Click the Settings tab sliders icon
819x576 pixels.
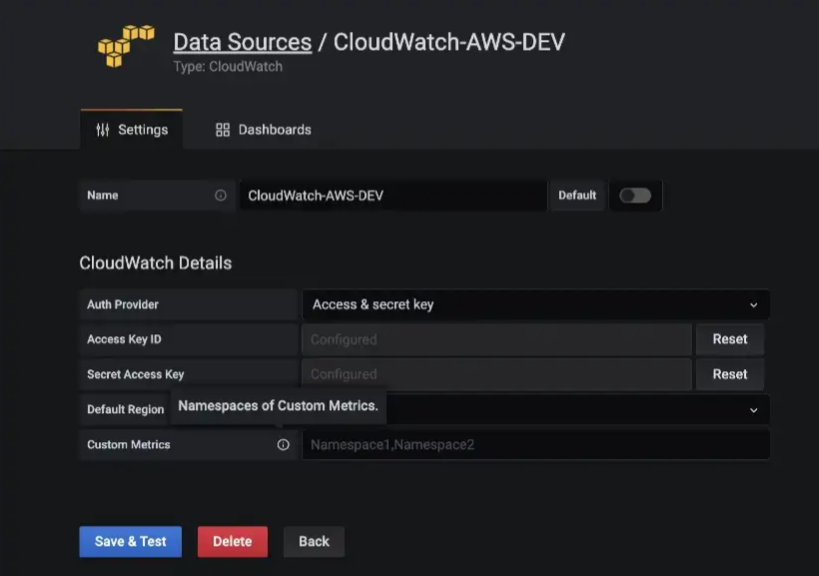[x=103, y=130]
